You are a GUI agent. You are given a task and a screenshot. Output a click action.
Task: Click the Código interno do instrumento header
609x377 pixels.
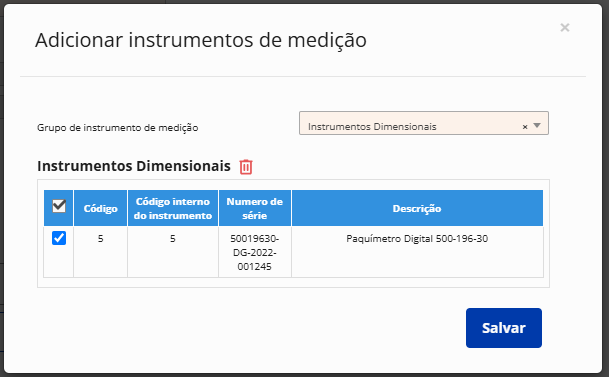(173, 208)
